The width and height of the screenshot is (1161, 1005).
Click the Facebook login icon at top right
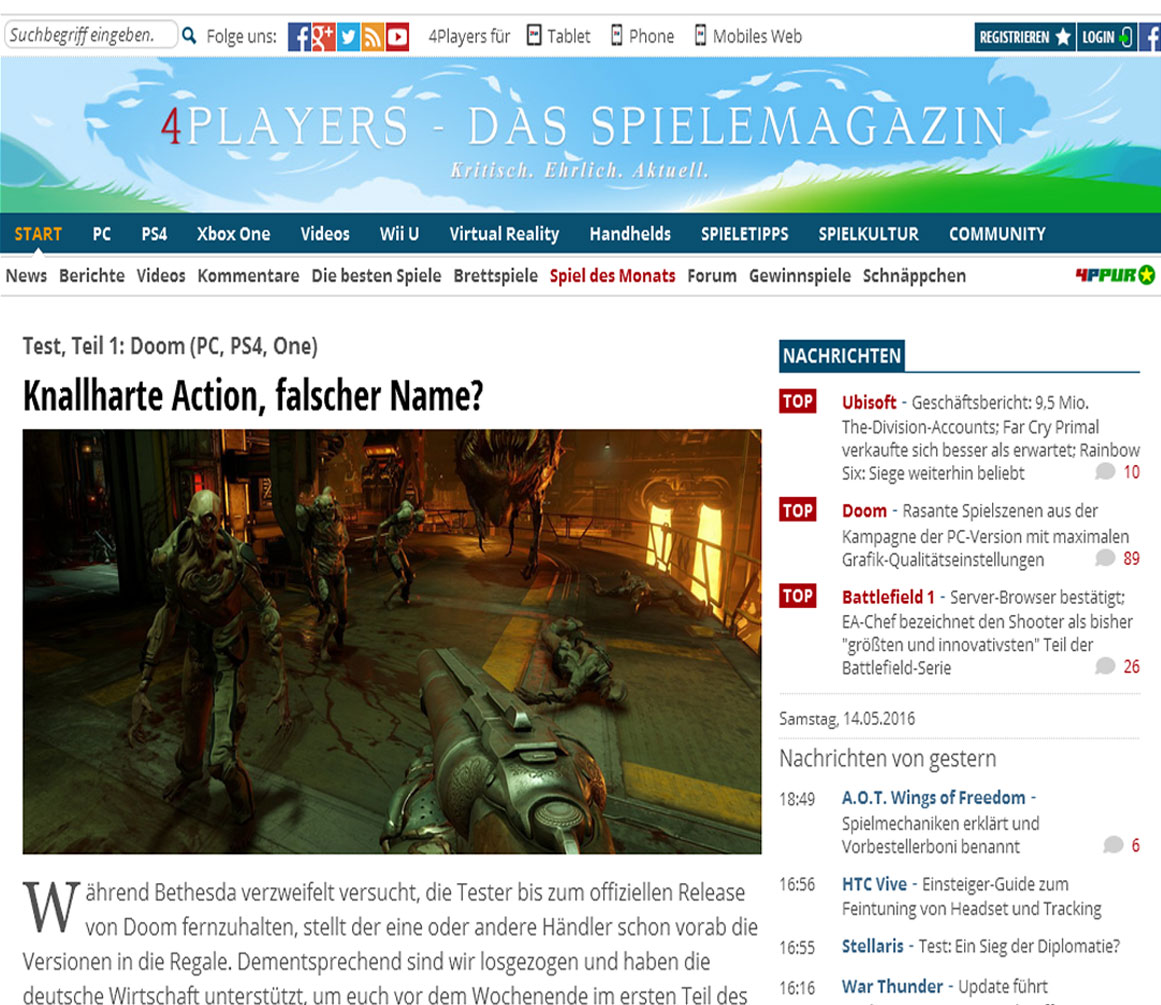click(x=1151, y=36)
